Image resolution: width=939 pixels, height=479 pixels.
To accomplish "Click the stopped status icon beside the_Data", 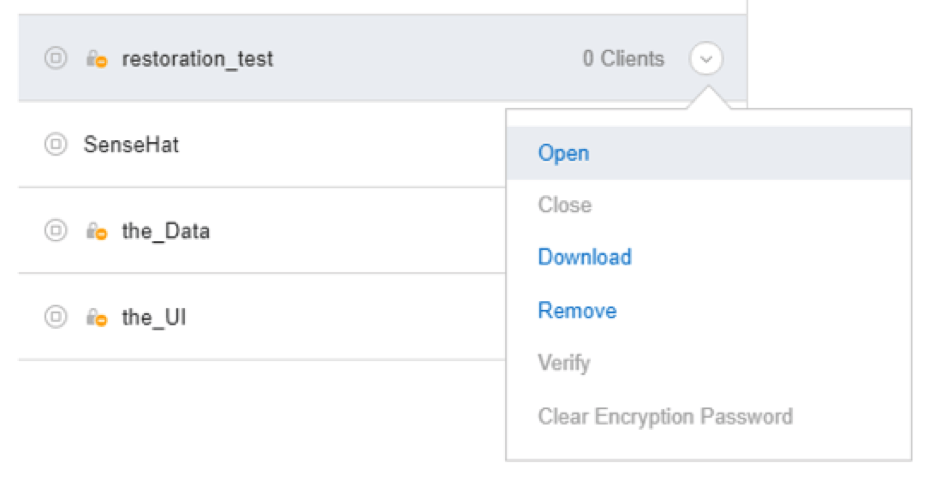I will click(56, 231).
